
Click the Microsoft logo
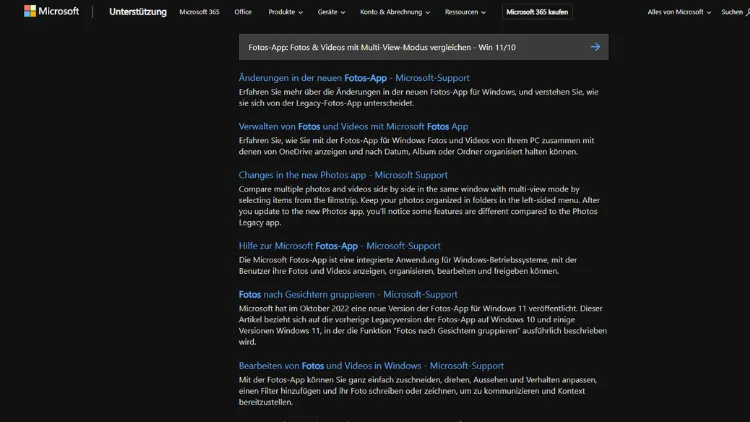(51, 11)
